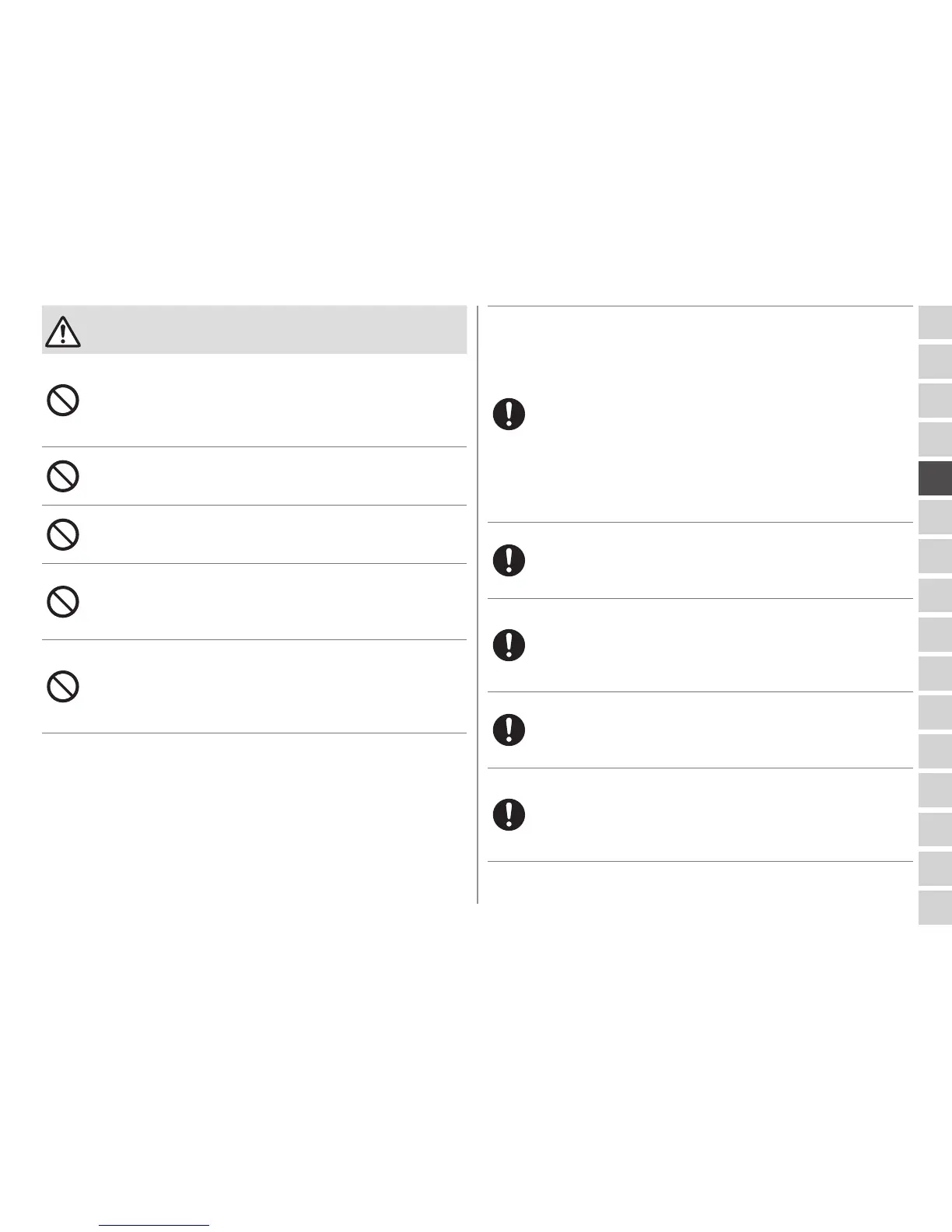Select the second gray side tab from top
This screenshot has height=1232, width=952.
(x=935, y=361)
